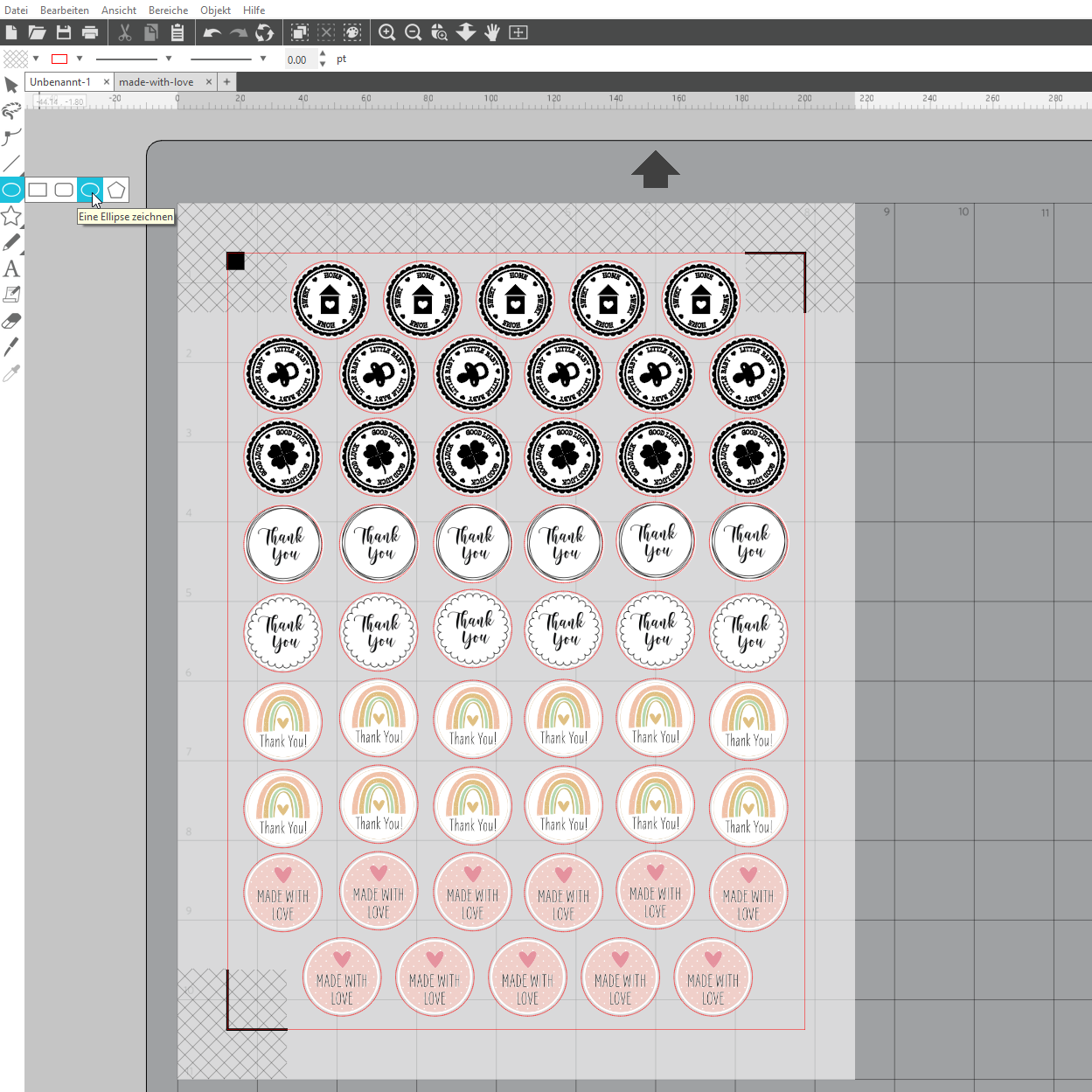Screen dimensions: 1092x1092
Task: Add a new document tab with plus
Action: click(x=226, y=81)
